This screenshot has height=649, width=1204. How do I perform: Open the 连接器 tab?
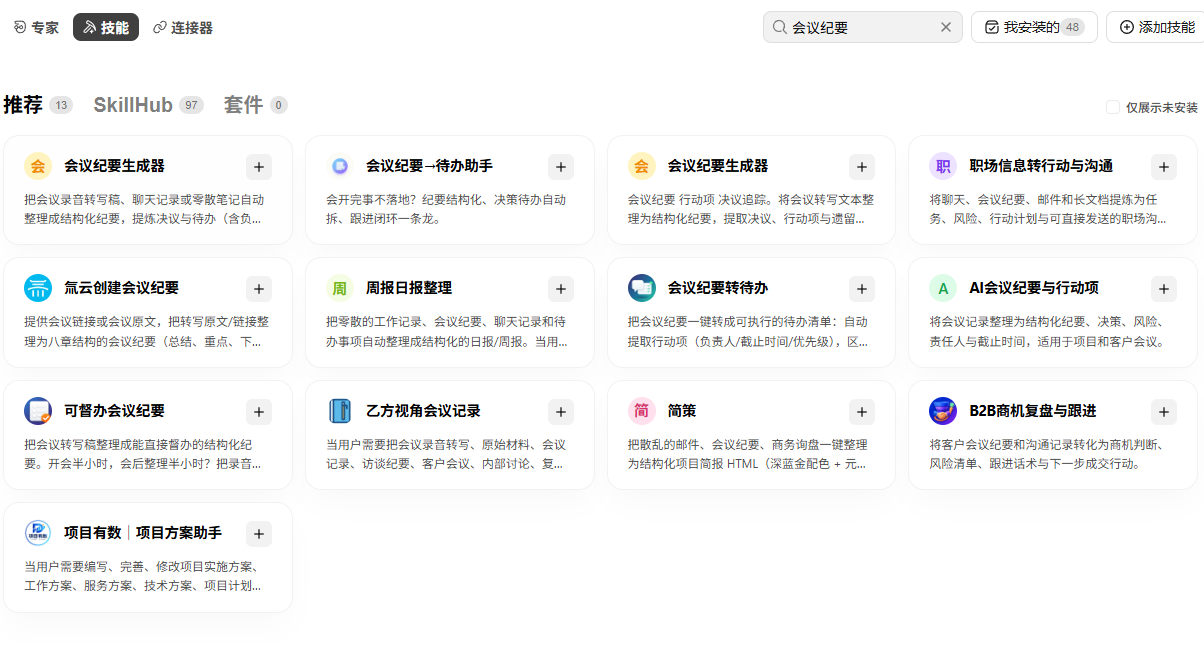point(183,27)
